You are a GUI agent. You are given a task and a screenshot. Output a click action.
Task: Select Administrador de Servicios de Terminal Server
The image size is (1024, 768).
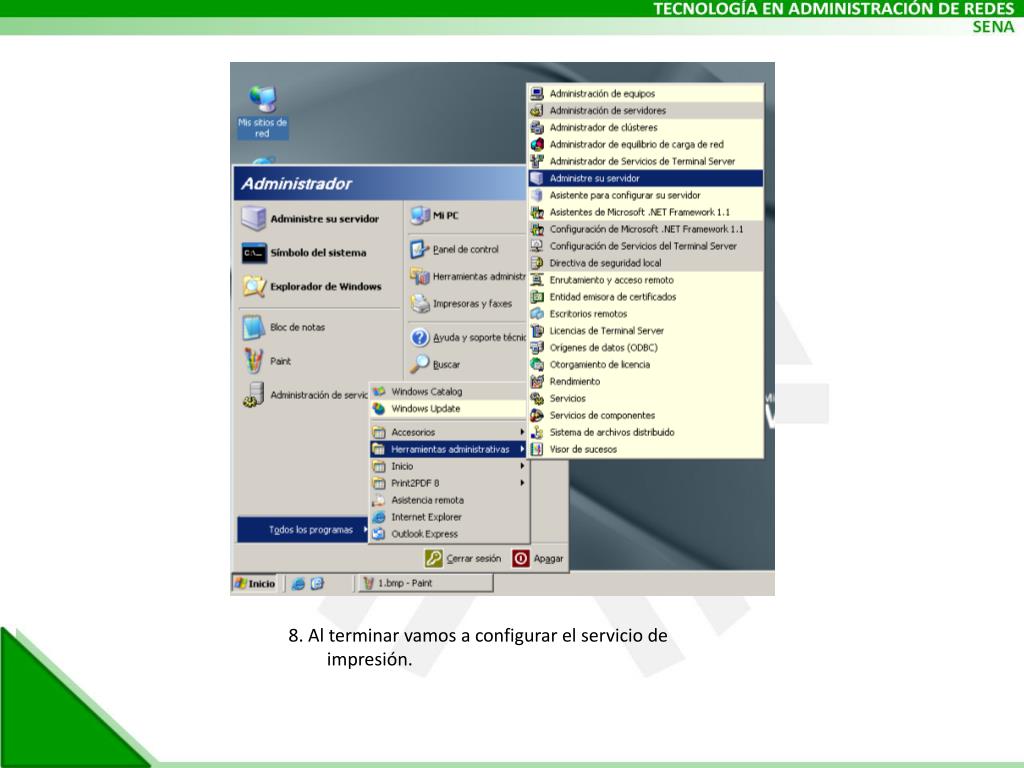point(645,161)
